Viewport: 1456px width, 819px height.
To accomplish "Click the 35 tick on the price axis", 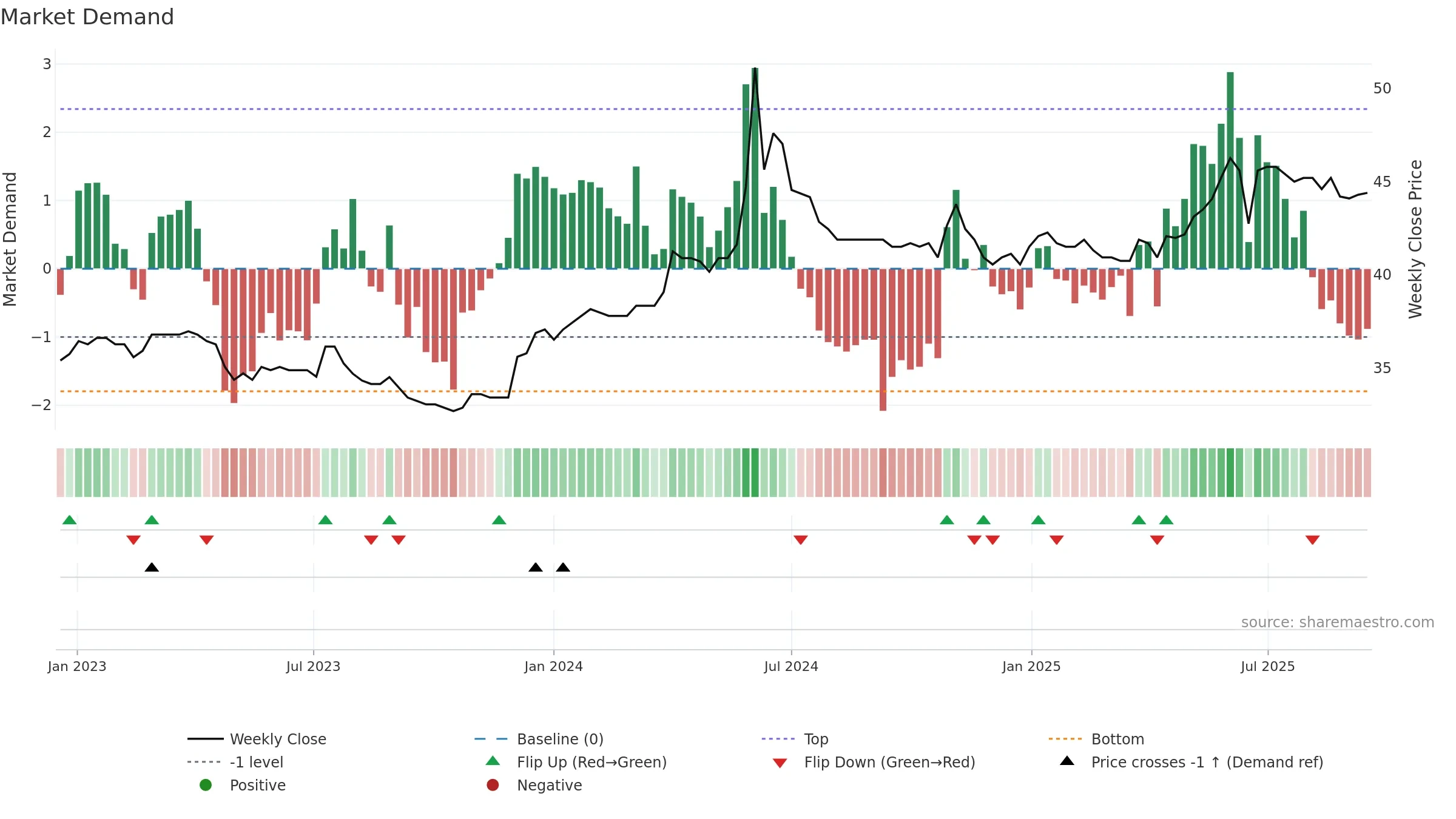I will click(1382, 368).
